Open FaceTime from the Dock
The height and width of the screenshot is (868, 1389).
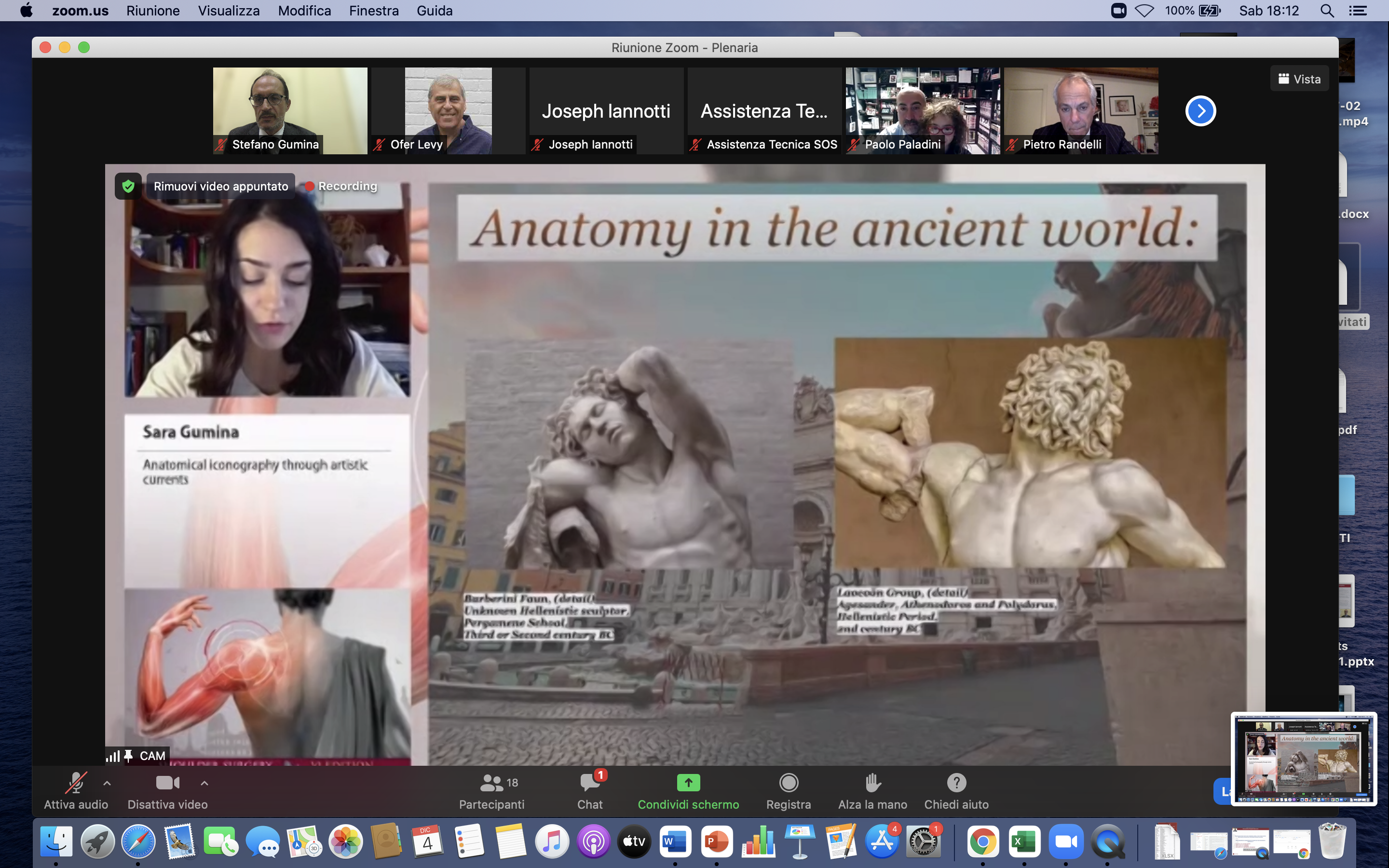point(221,841)
